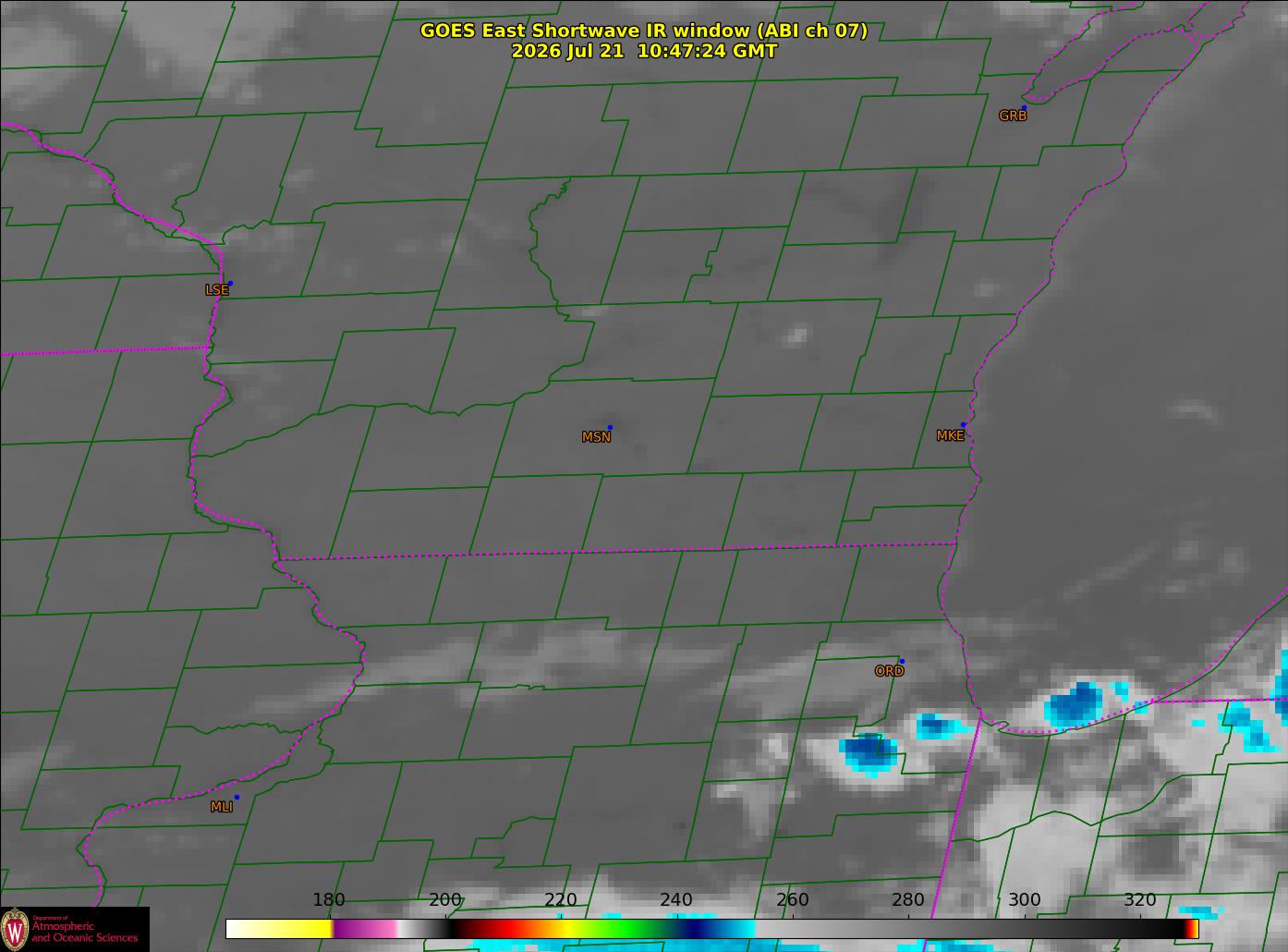Click the blue cold cloud top near ORD
The height and width of the screenshot is (952, 1288).
(869, 751)
